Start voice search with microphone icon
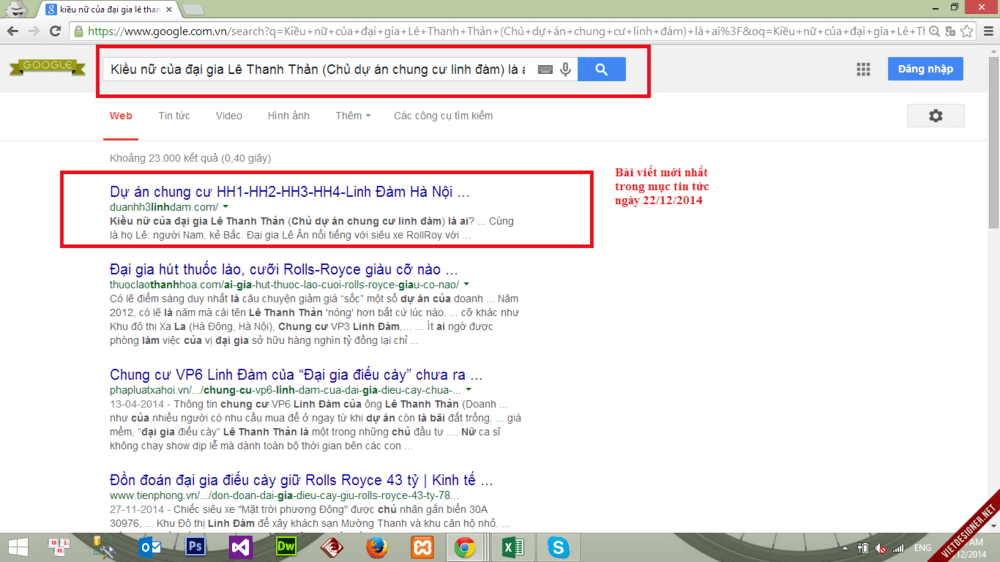 click(566, 70)
